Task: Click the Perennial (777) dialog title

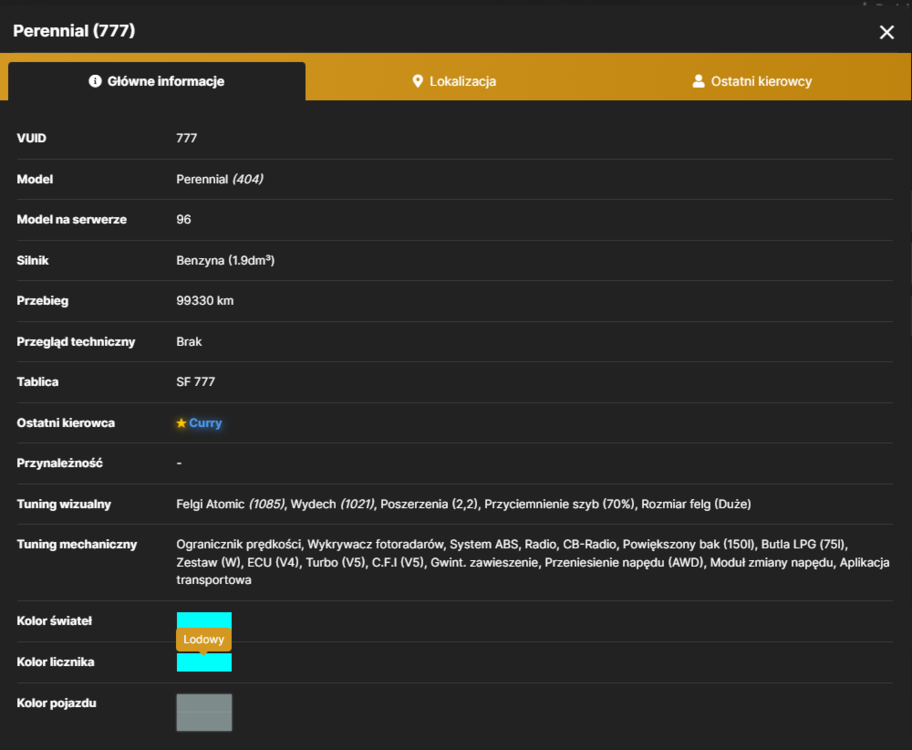Action: 74,30
